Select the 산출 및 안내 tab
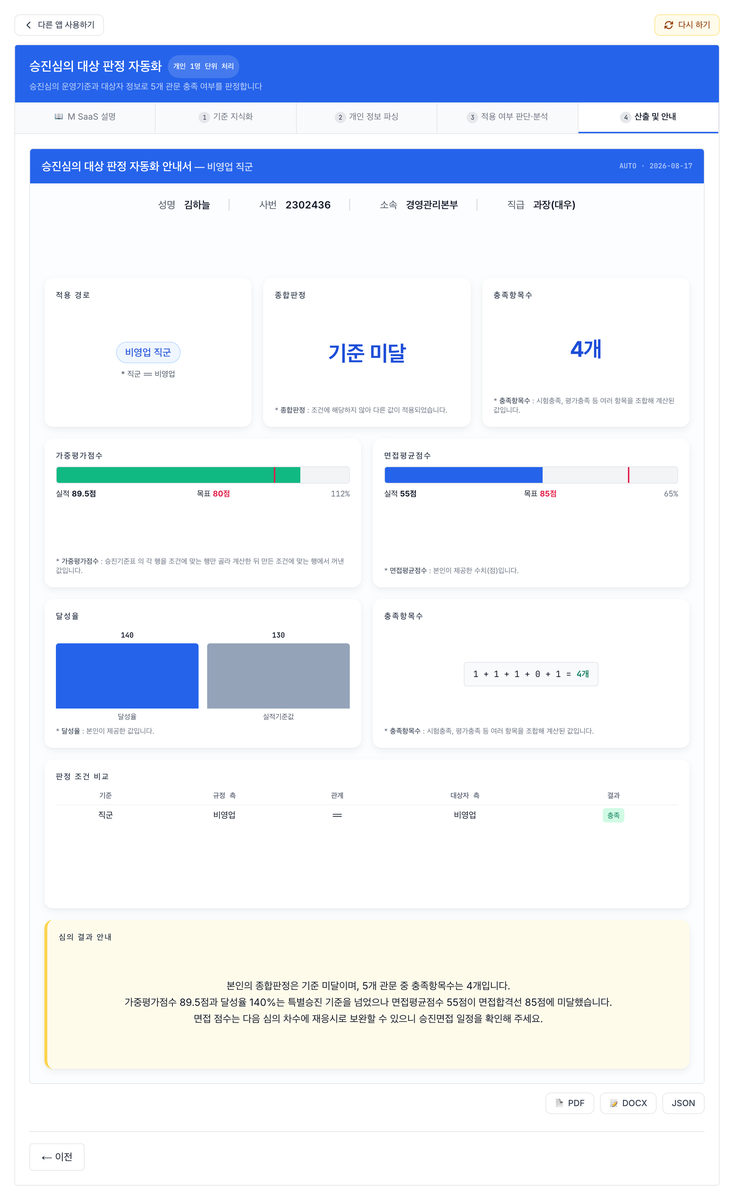 (x=648, y=117)
